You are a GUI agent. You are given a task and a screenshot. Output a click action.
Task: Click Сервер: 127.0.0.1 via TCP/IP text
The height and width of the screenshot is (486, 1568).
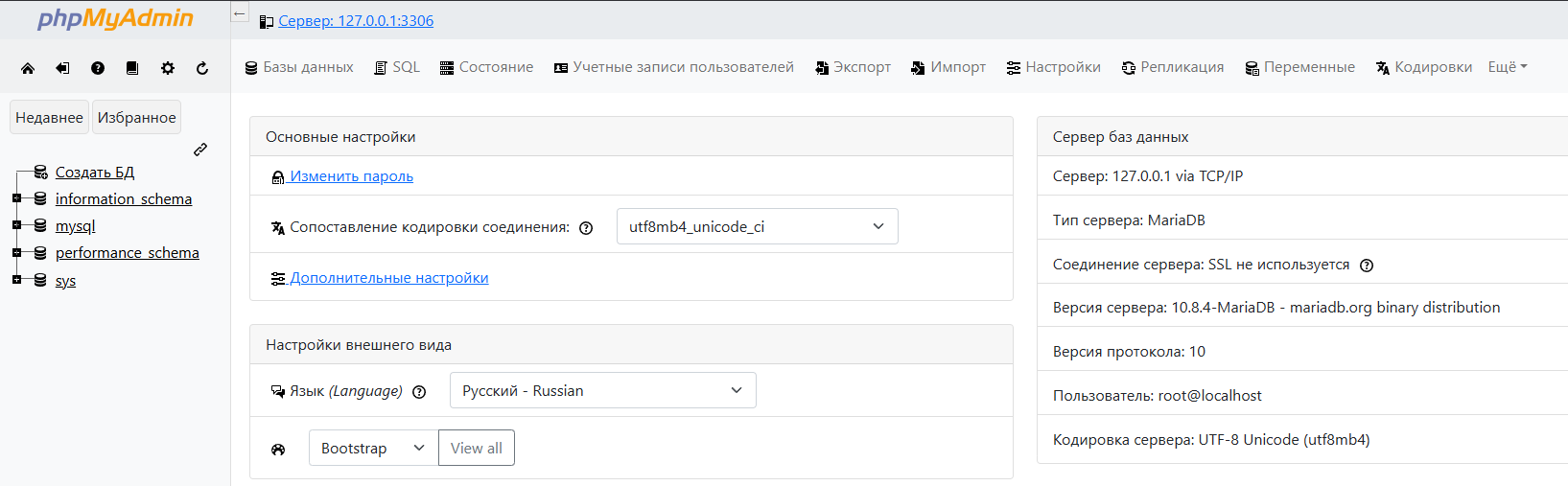[x=1148, y=176]
